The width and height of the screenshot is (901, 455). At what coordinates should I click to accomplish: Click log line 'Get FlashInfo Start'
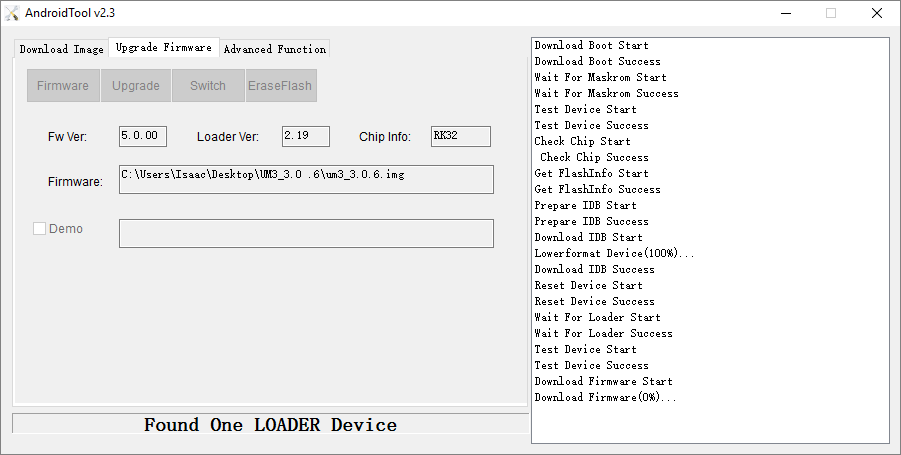pyautogui.click(x=591, y=173)
